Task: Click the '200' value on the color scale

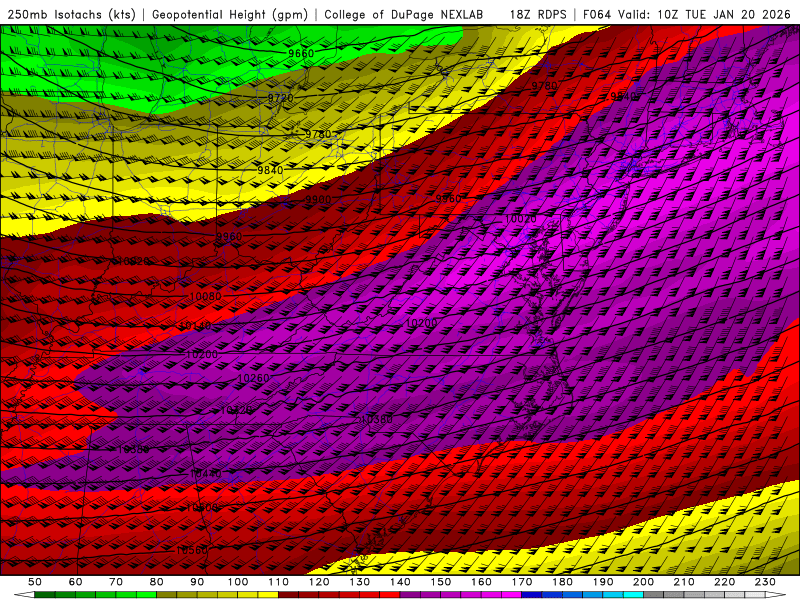Action: point(644,582)
